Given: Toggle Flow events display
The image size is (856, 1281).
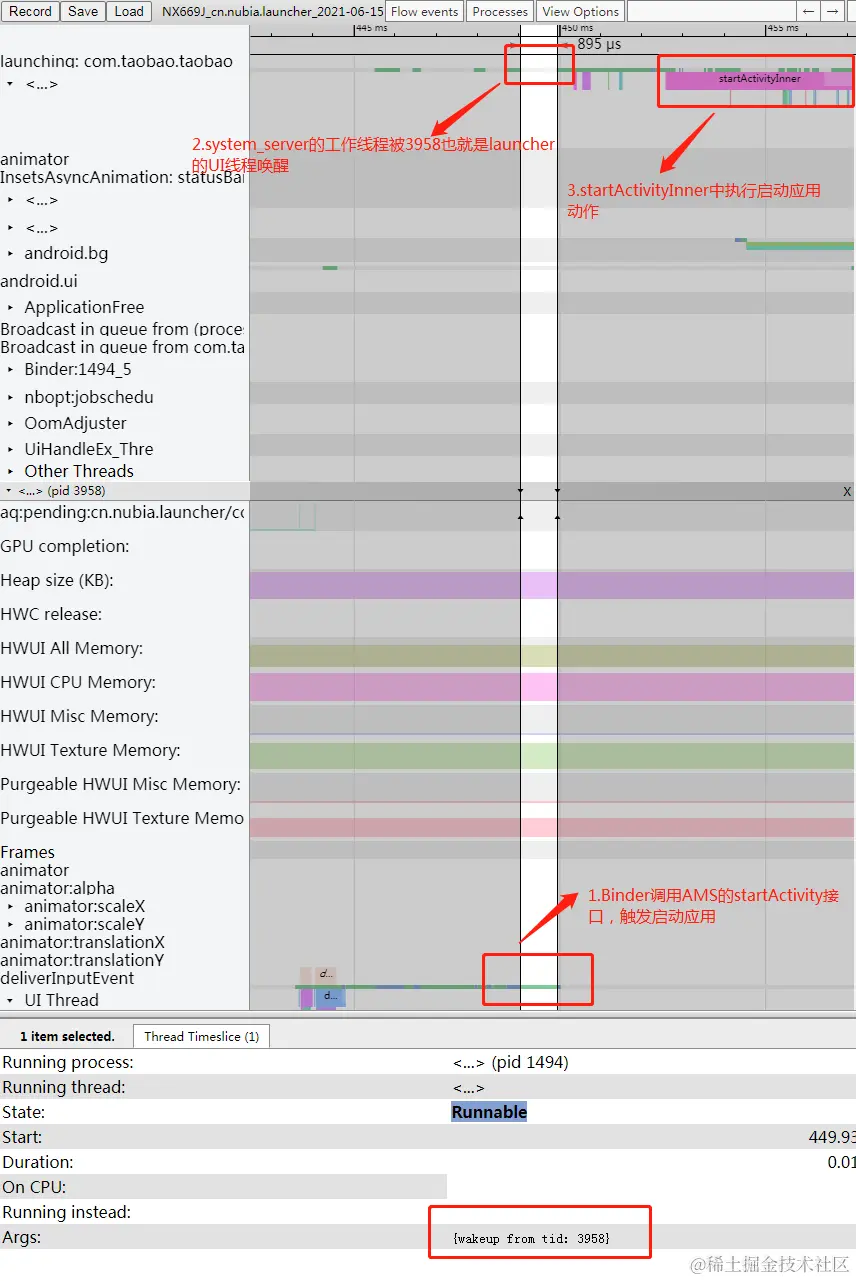Looking at the screenshot, I should [x=425, y=11].
